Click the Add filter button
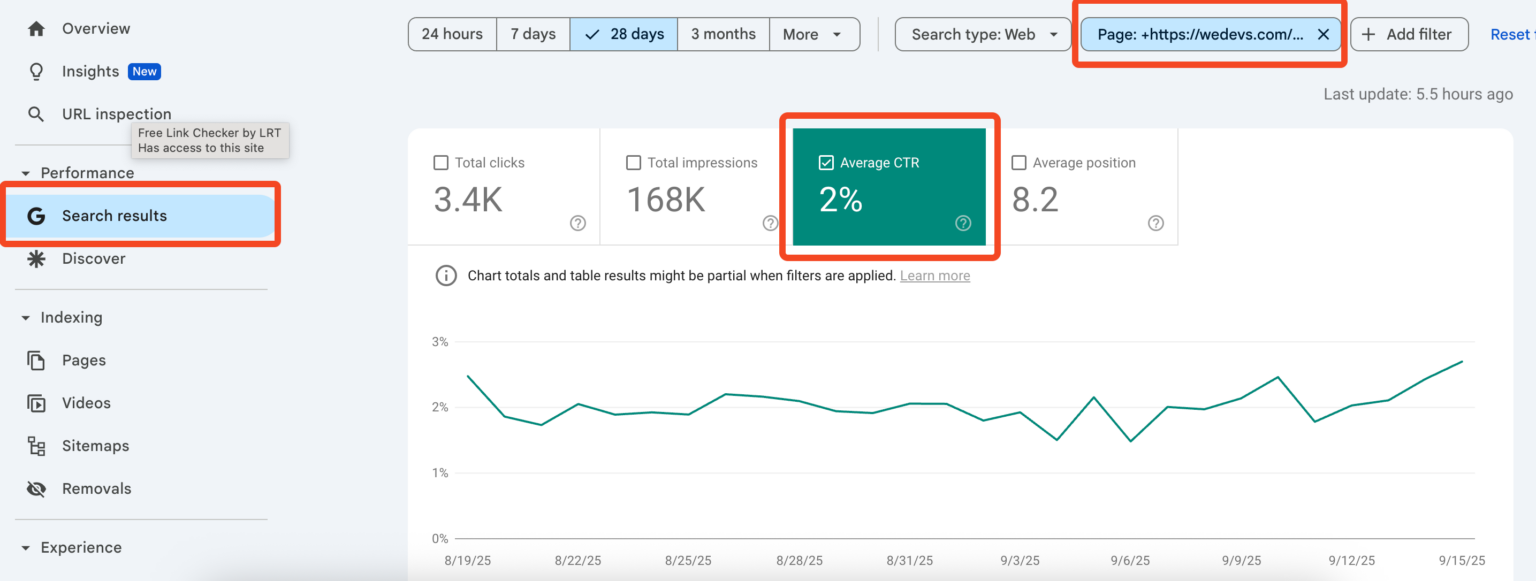The image size is (1536, 581). click(x=1409, y=33)
